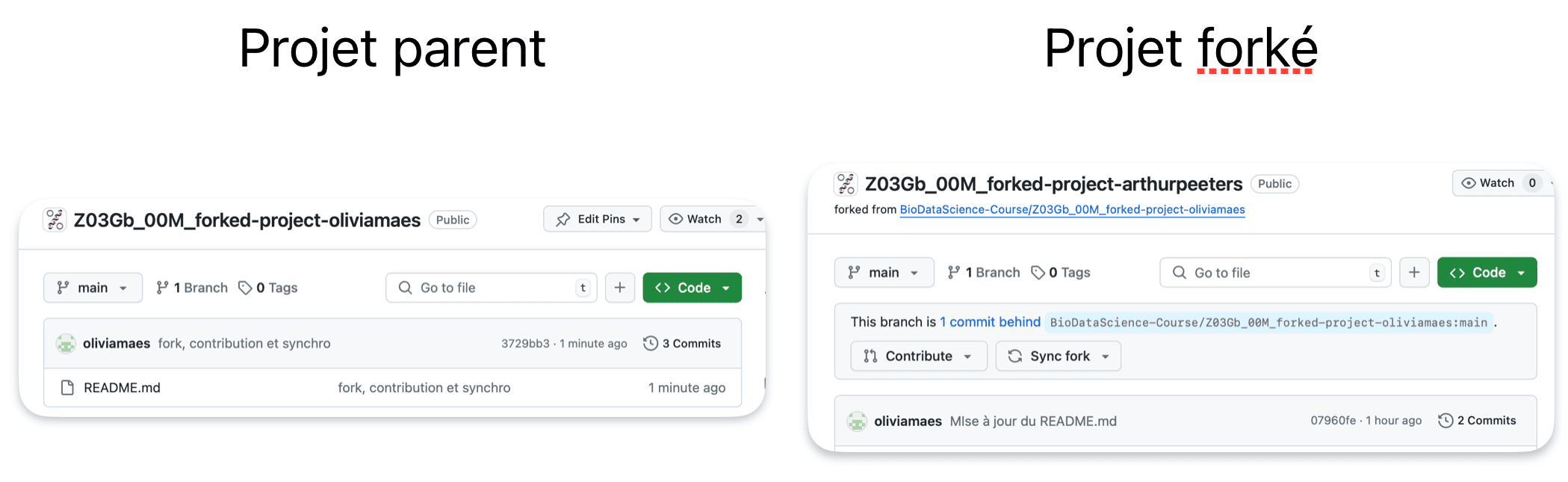1568x482 pixels.
Task: Open 1 Branch link in forked project
Action: pyautogui.click(x=983, y=273)
